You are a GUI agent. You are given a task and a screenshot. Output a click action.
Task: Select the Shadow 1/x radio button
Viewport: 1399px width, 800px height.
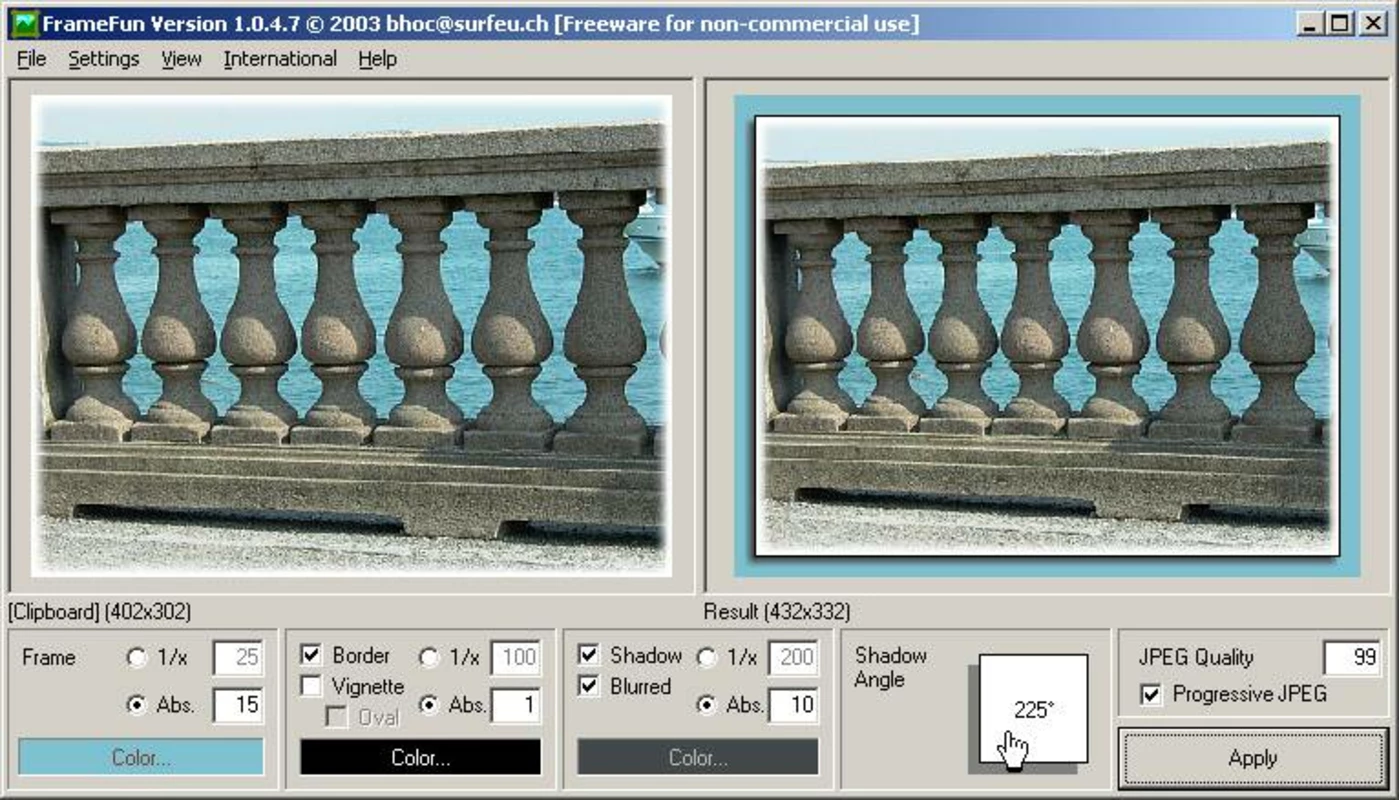pyautogui.click(x=707, y=657)
